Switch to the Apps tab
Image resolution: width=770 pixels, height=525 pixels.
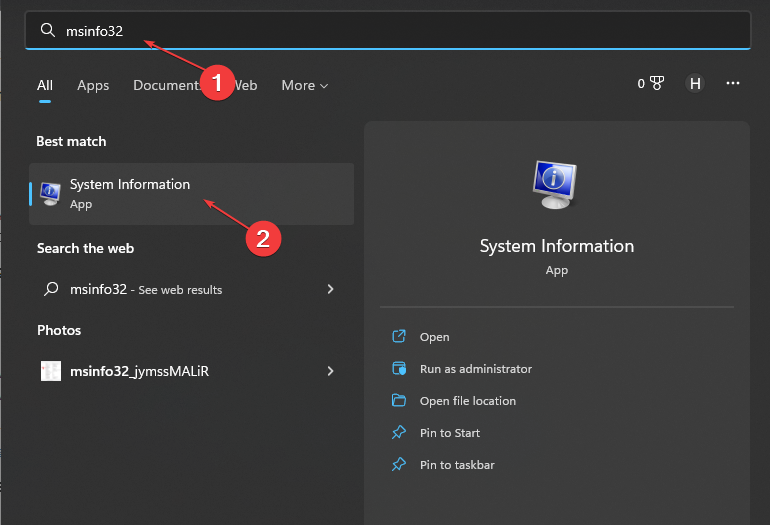(93, 85)
